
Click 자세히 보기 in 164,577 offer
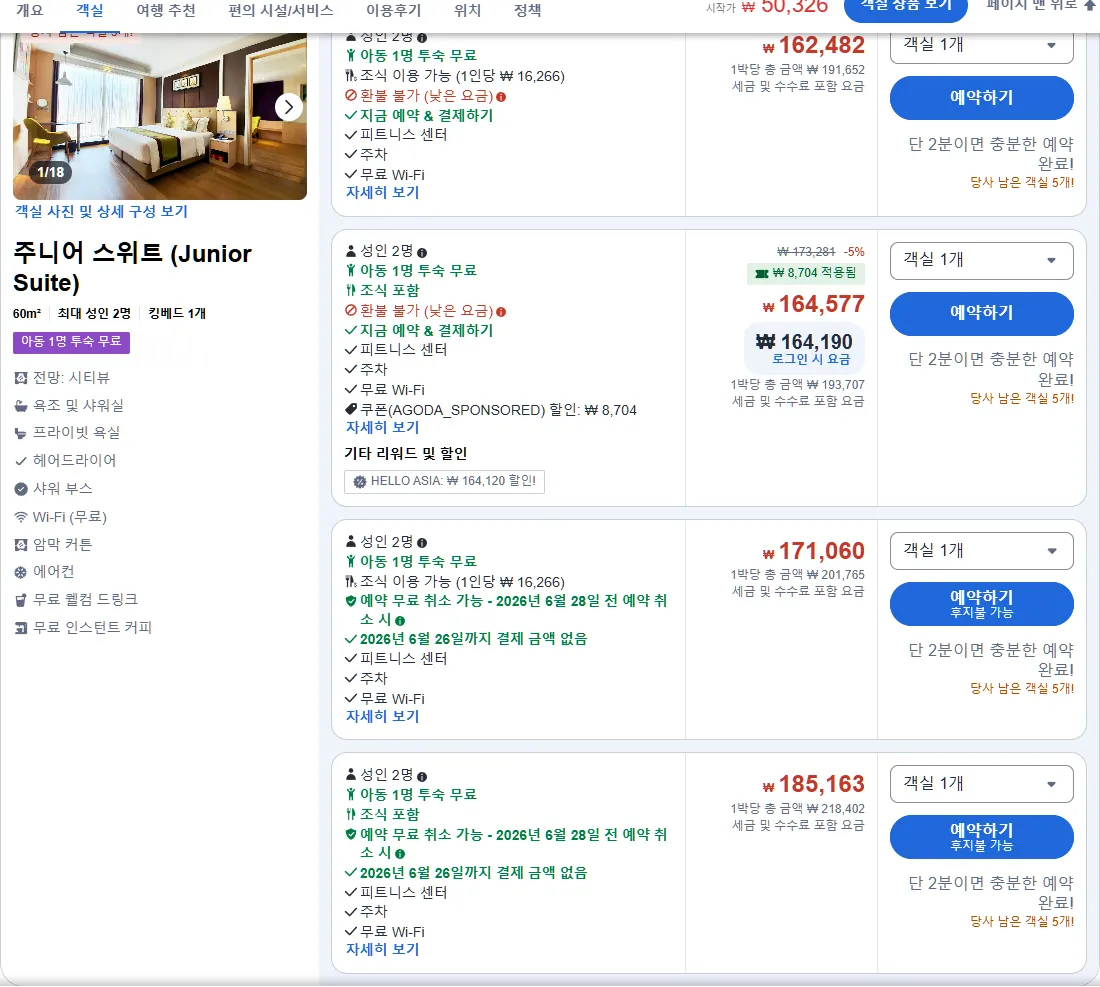point(382,427)
